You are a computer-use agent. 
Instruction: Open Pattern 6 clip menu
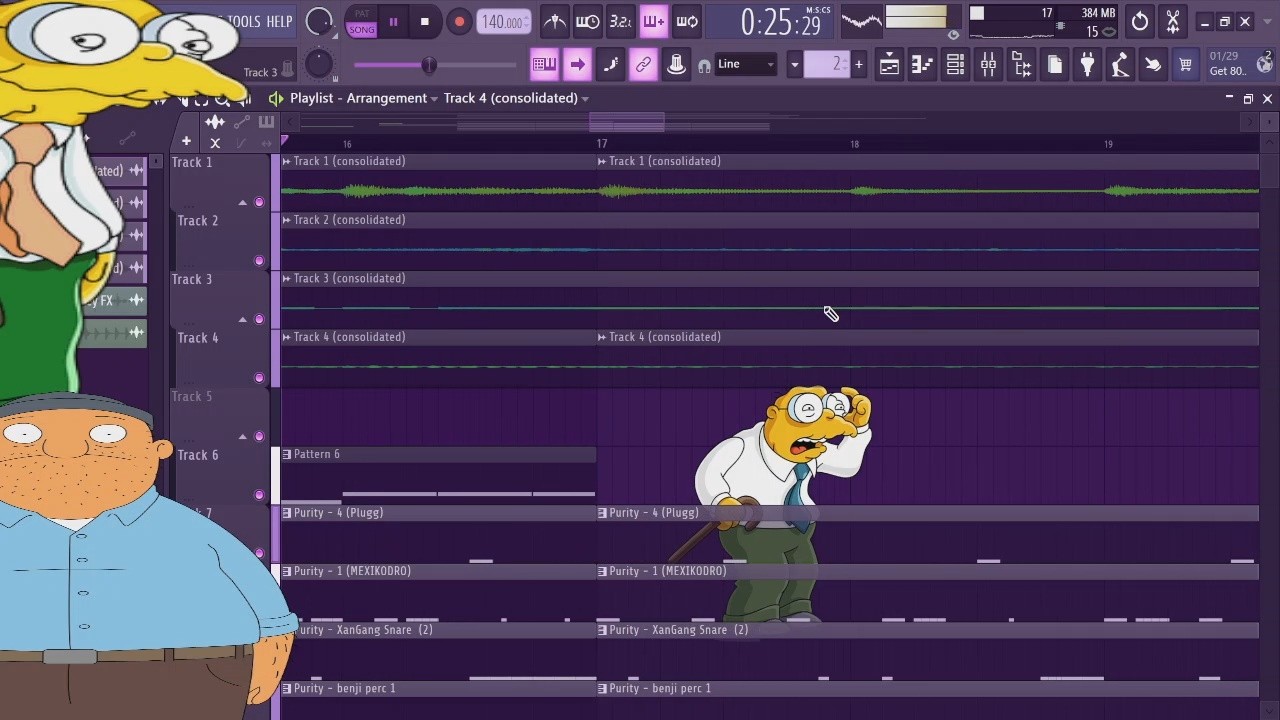pos(287,454)
